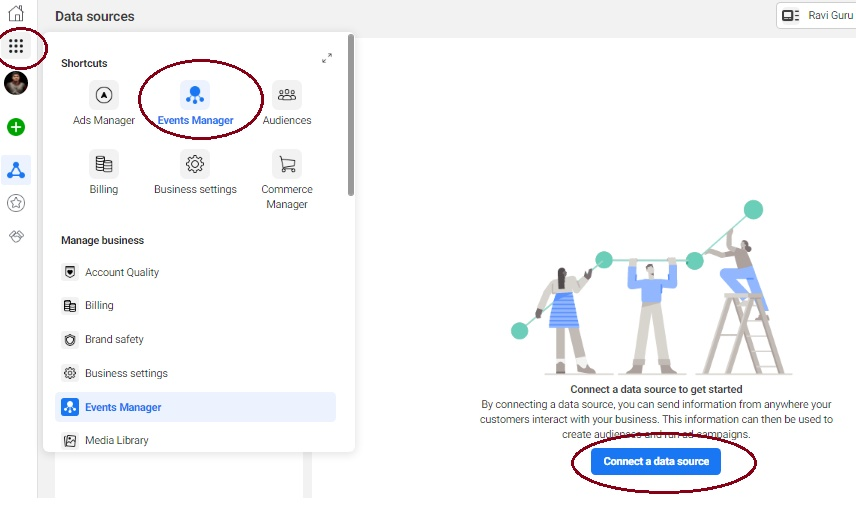Image resolution: width=856 pixels, height=509 pixels.
Task: Expand the tools menu panel
Action: tap(327, 58)
